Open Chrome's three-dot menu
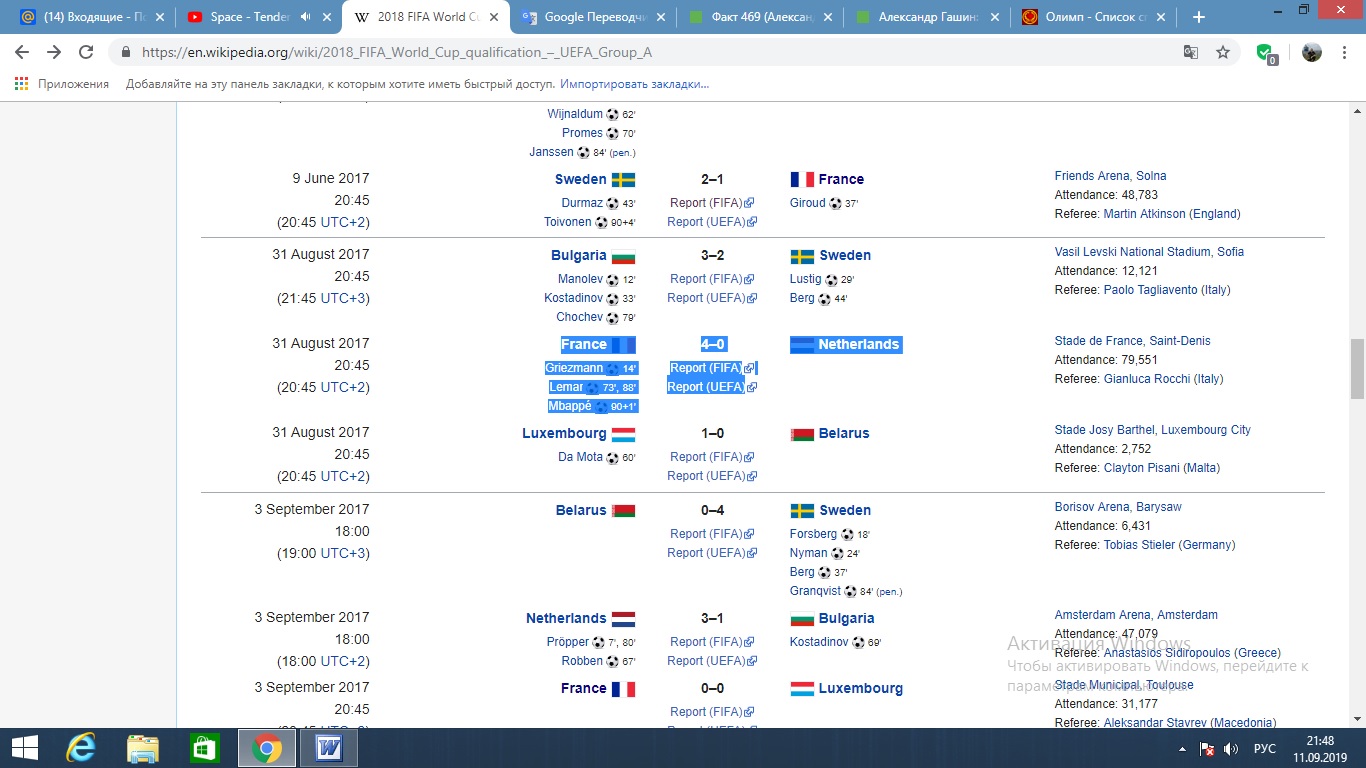This screenshot has height=768, width=1366. [x=1345, y=52]
